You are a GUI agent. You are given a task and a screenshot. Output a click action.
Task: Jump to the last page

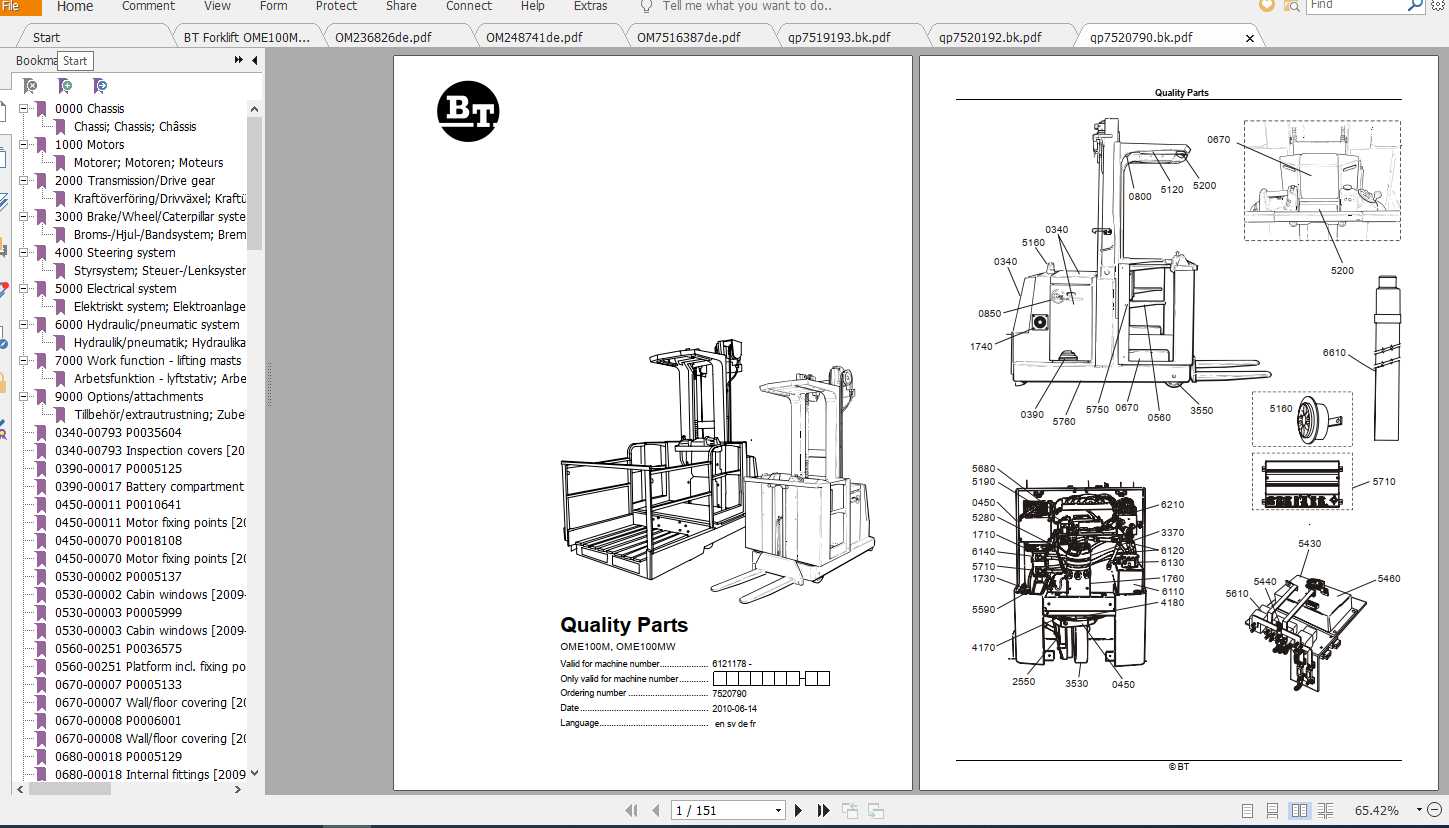pyautogui.click(x=824, y=810)
